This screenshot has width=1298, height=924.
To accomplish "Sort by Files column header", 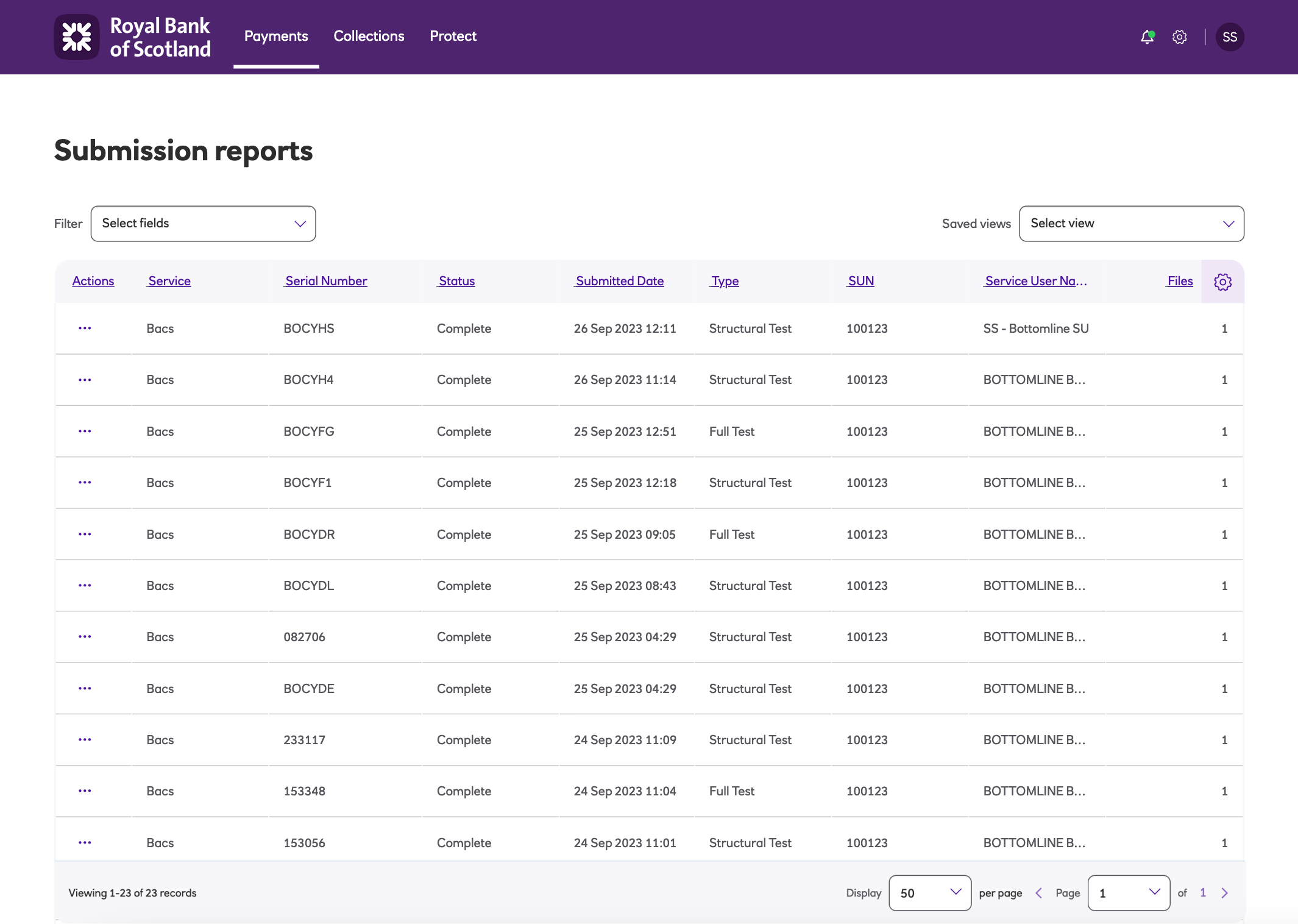I will pos(1179,281).
